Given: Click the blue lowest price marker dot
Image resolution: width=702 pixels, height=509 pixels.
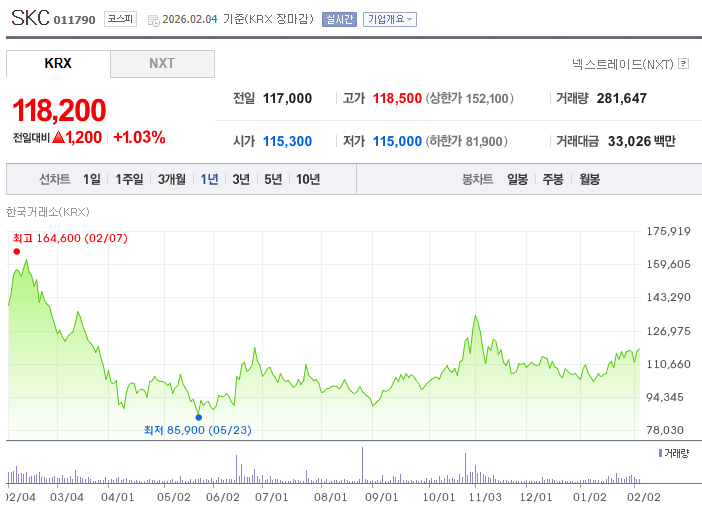Looking at the screenshot, I should pos(199,417).
